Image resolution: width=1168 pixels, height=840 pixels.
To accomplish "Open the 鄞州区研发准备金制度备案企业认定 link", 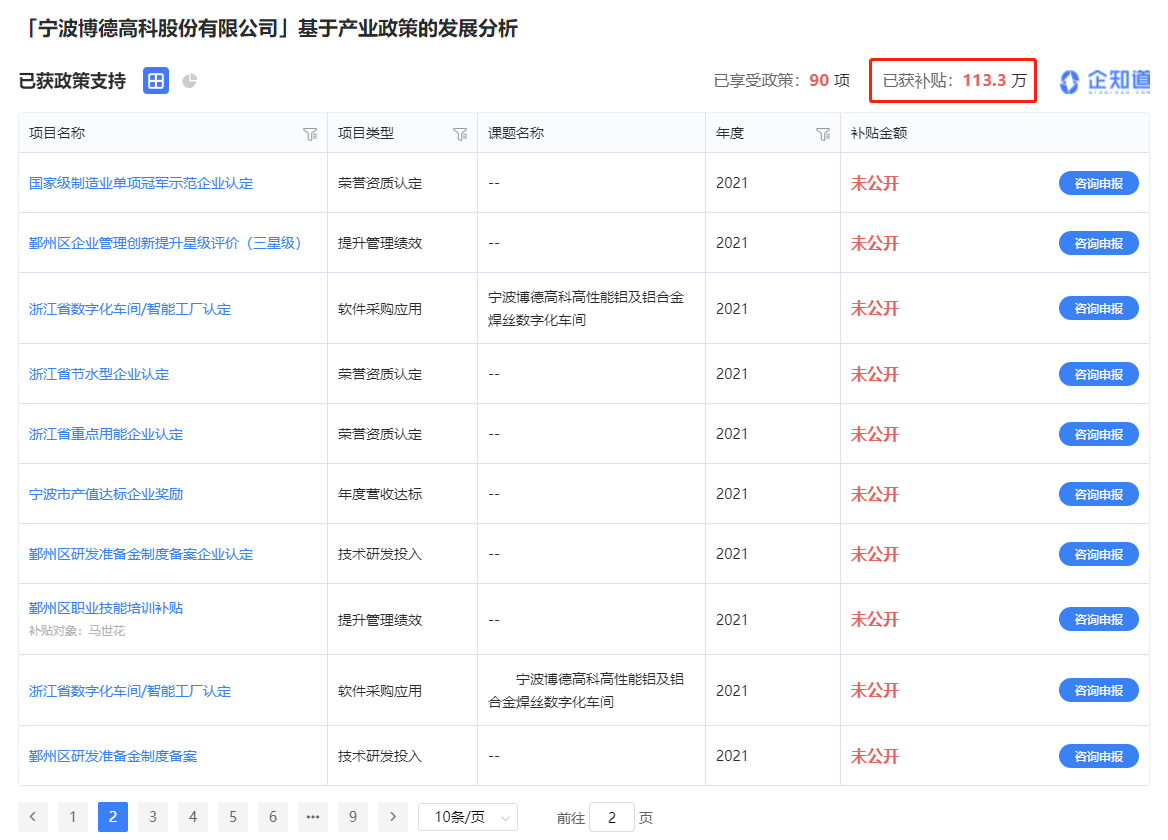I will [141, 554].
